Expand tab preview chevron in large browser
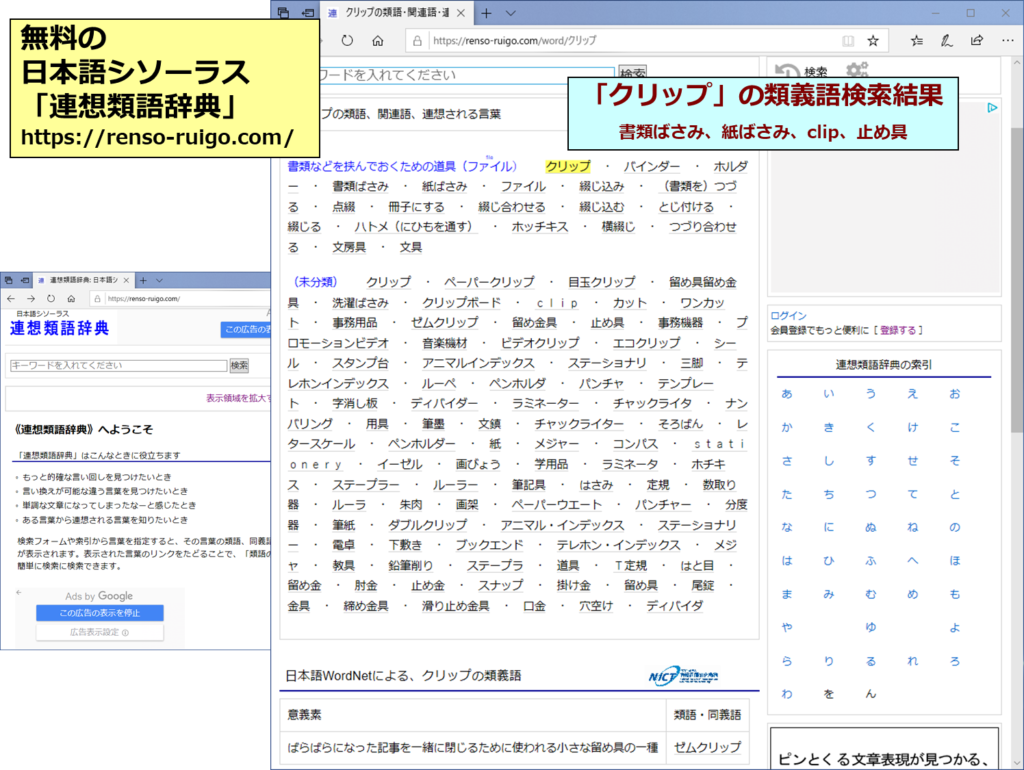 tap(511, 13)
